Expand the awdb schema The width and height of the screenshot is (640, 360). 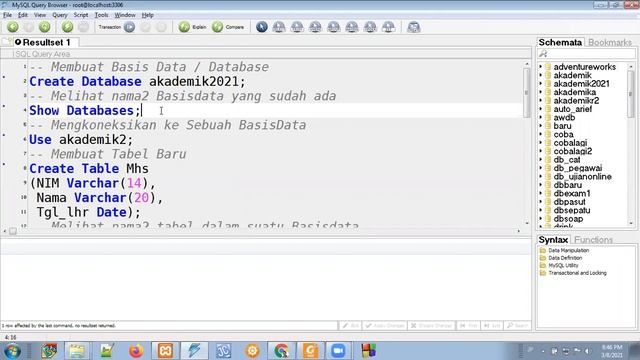tap(541, 118)
